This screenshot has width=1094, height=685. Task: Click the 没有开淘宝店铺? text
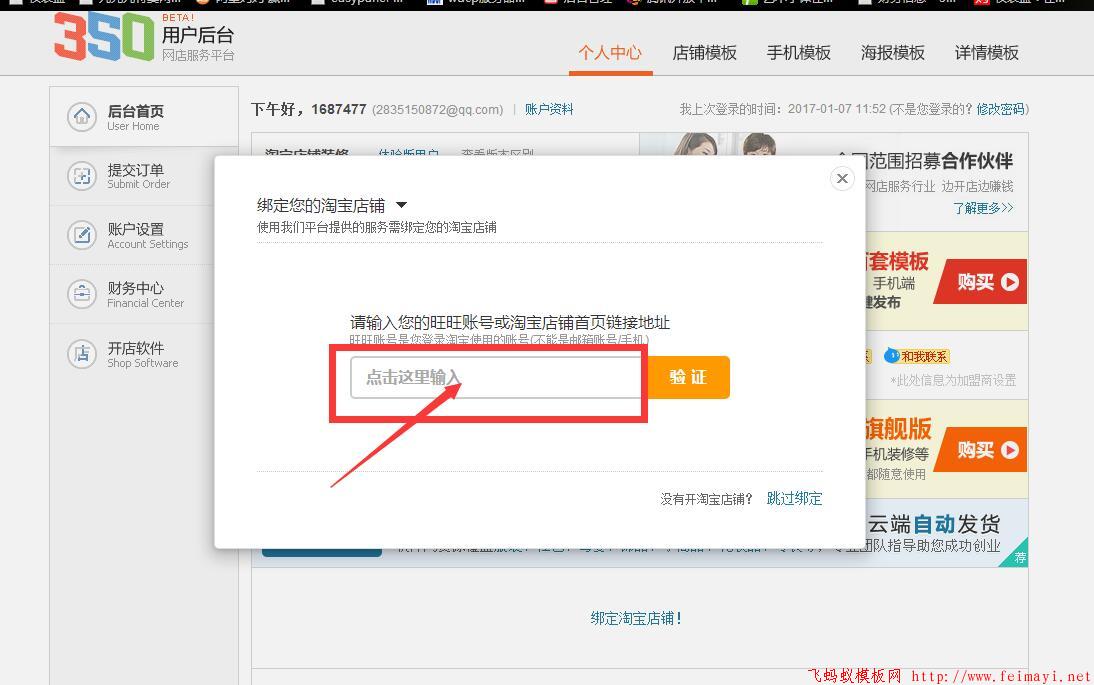(706, 499)
